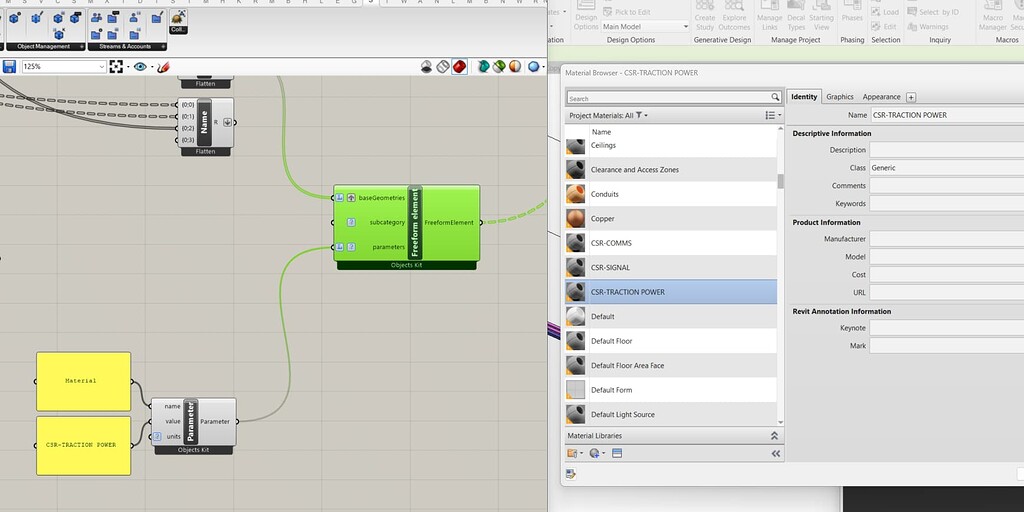The height and width of the screenshot is (512, 1024).
Task: Click the first blue cube icon in Object Management
Action: 14,18
